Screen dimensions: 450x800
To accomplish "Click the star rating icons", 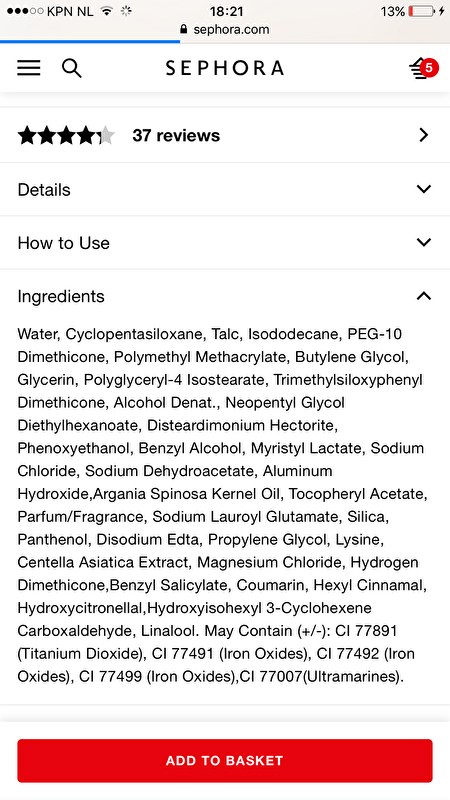I will pos(66,136).
